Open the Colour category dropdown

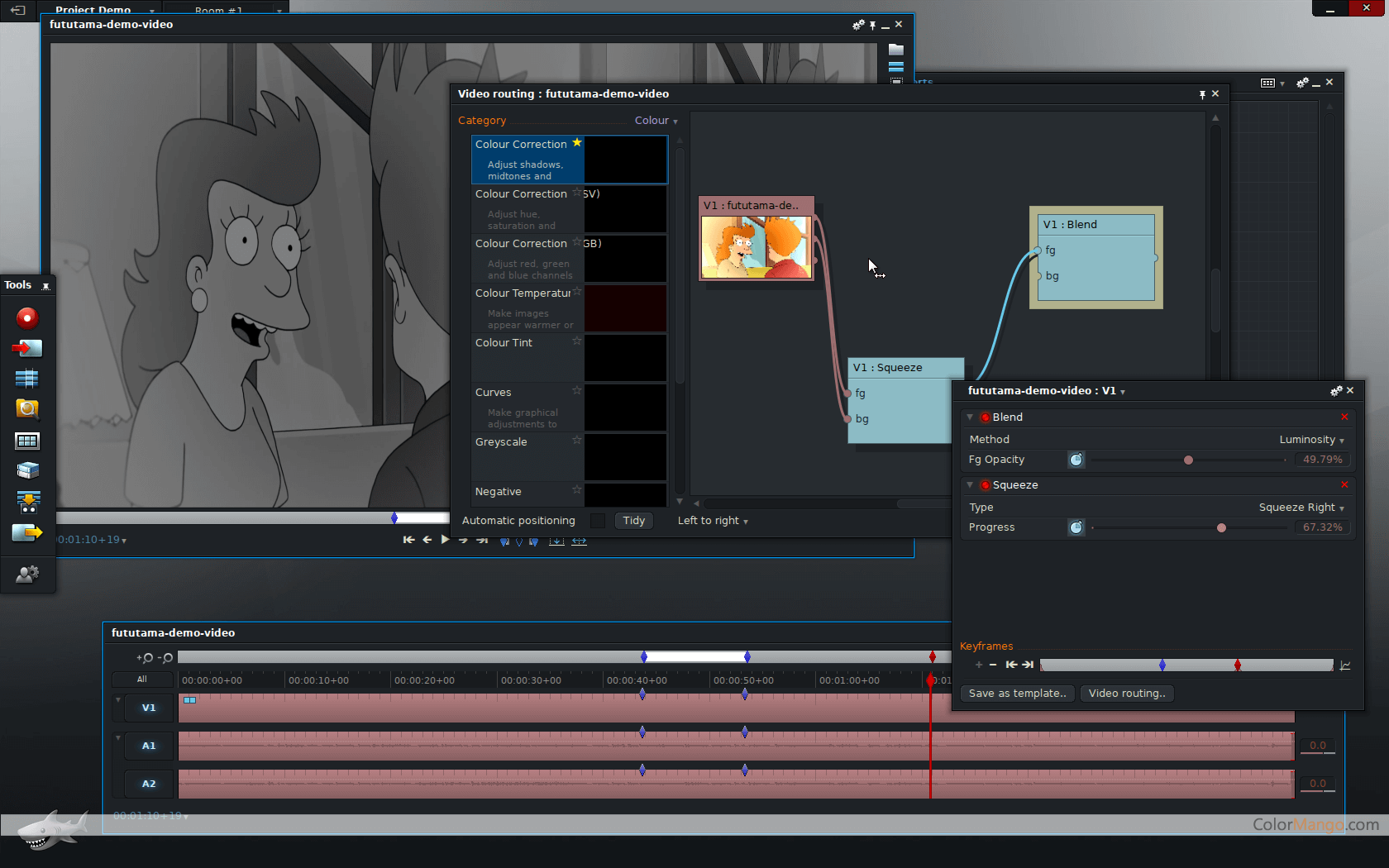tap(656, 121)
